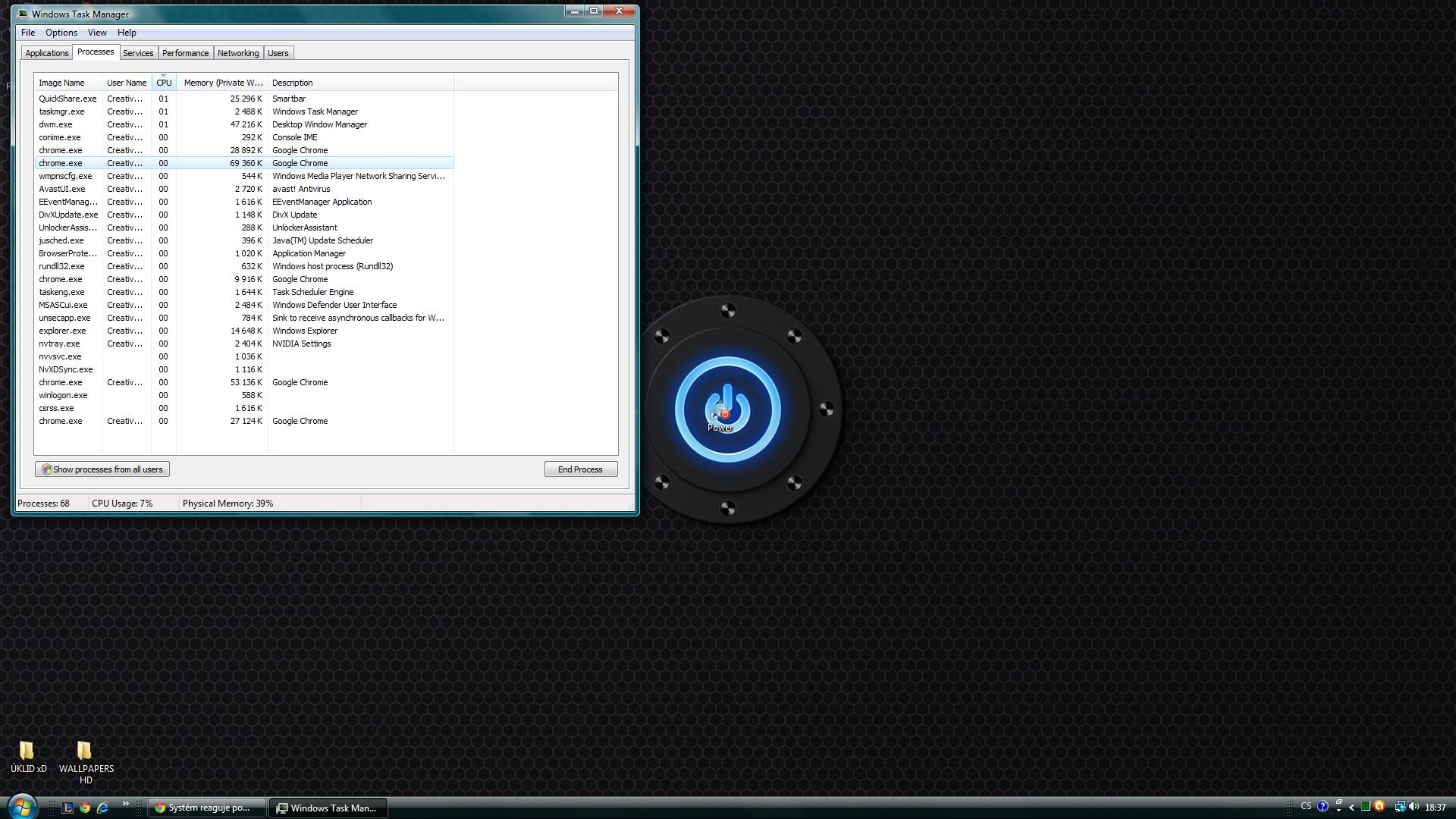The height and width of the screenshot is (819, 1456).
Task: Show hidden system tray icons arrow
Action: (1351, 808)
